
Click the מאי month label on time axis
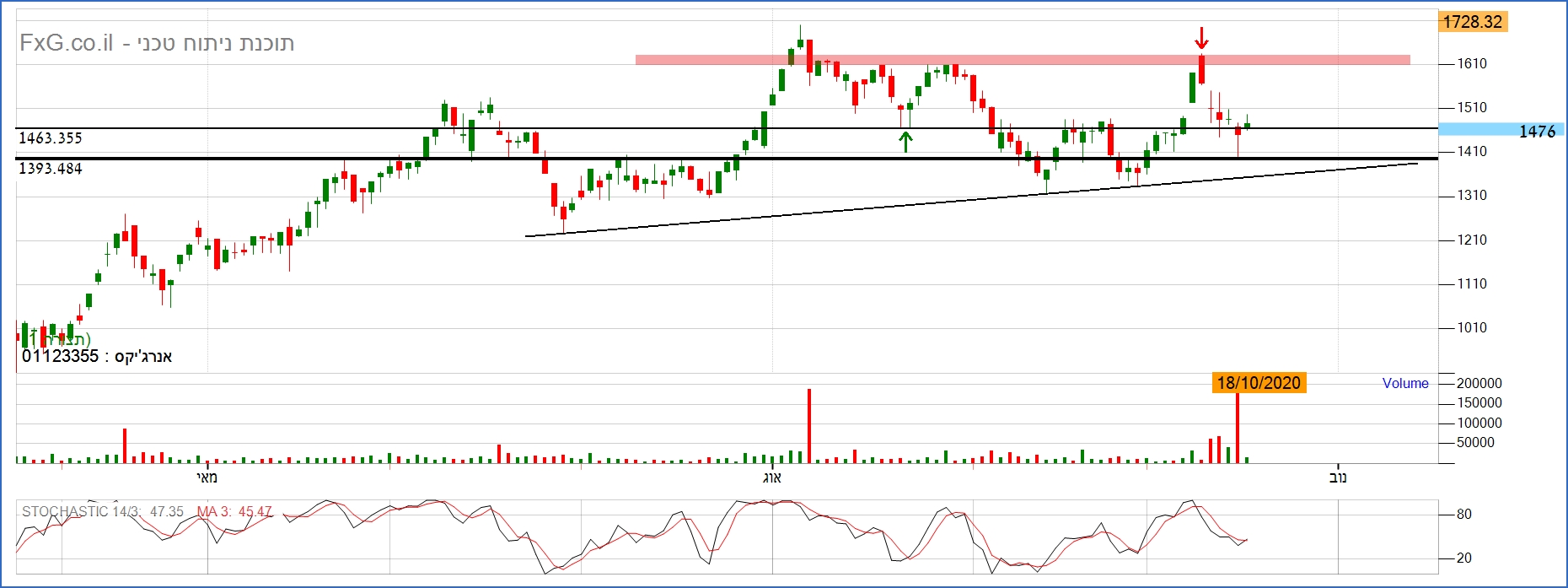coord(207,477)
